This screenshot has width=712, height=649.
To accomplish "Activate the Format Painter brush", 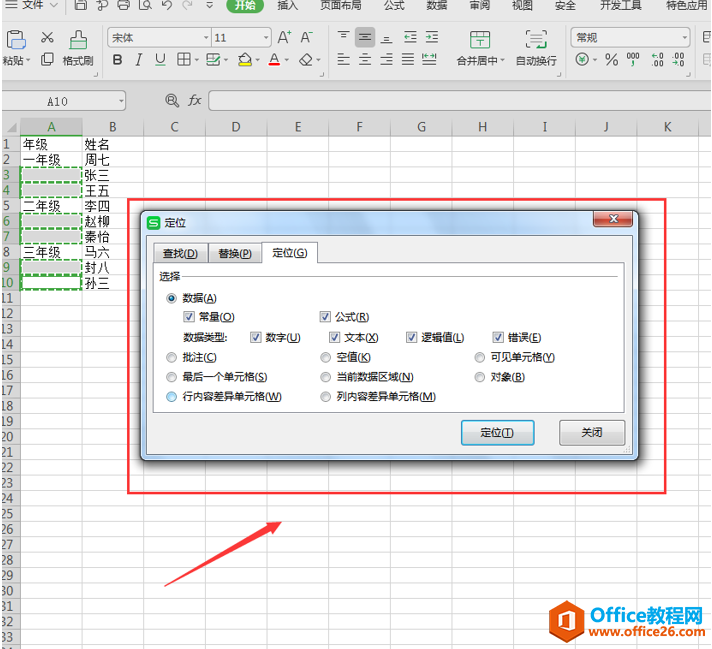I will coord(78,40).
